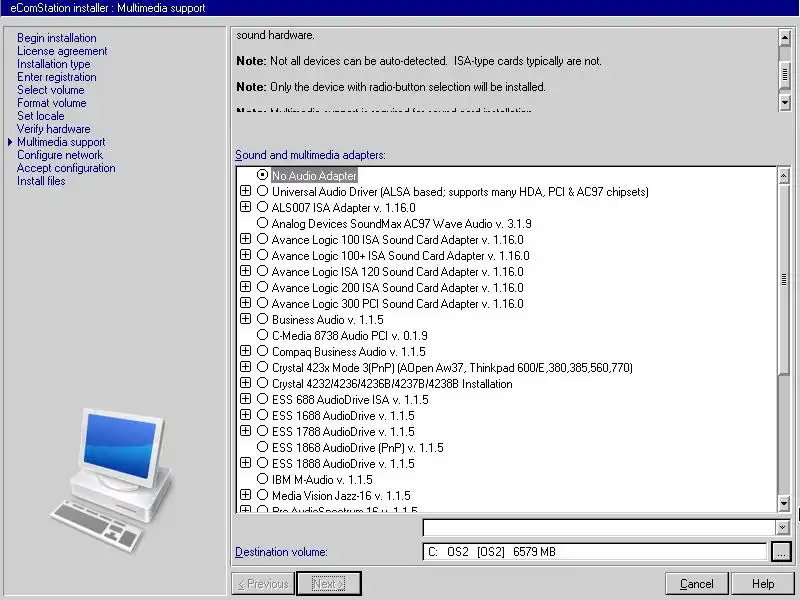Expand the Universal Audio Driver tree node

click(x=245, y=191)
